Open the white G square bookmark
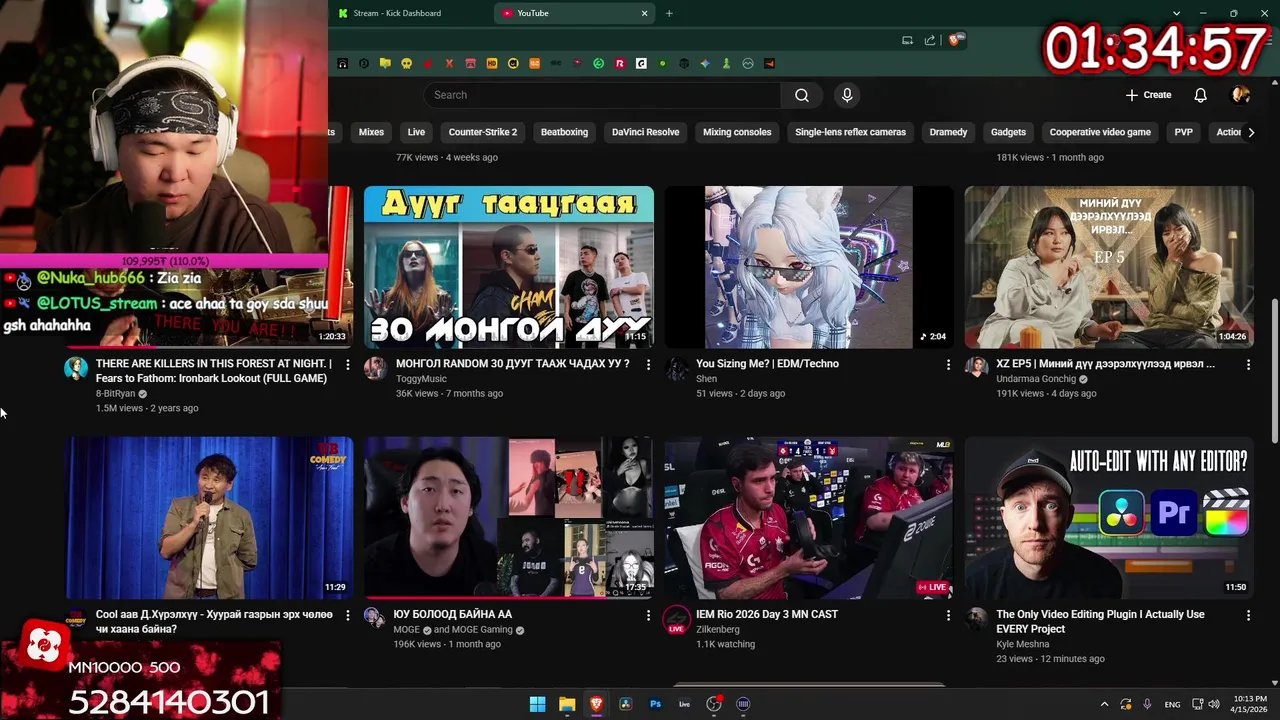Viewport: 1280px width, 720px height. tap(641, 63)
